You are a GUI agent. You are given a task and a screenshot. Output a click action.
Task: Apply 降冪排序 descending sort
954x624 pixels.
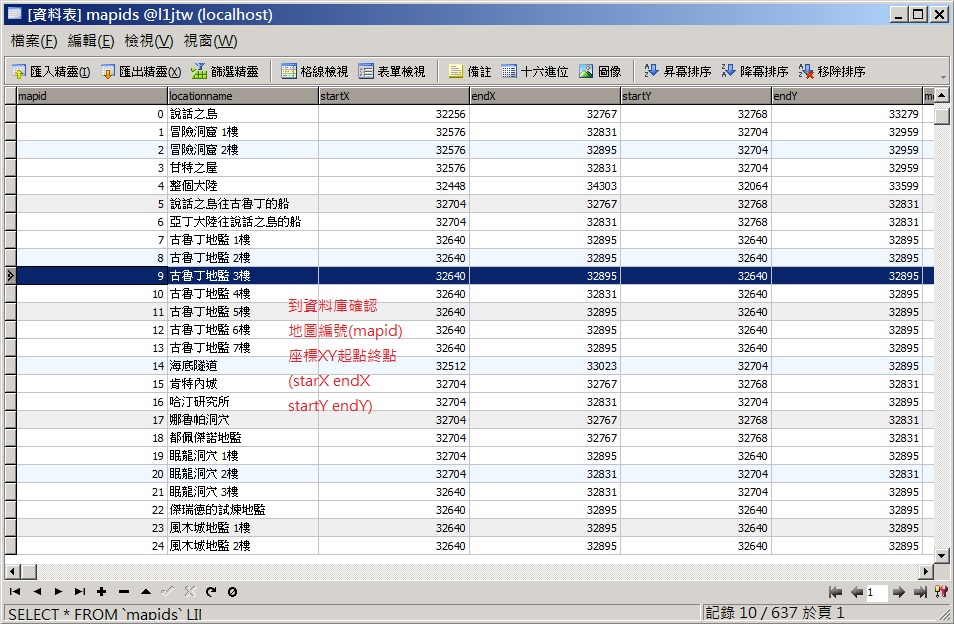[754, 72]
